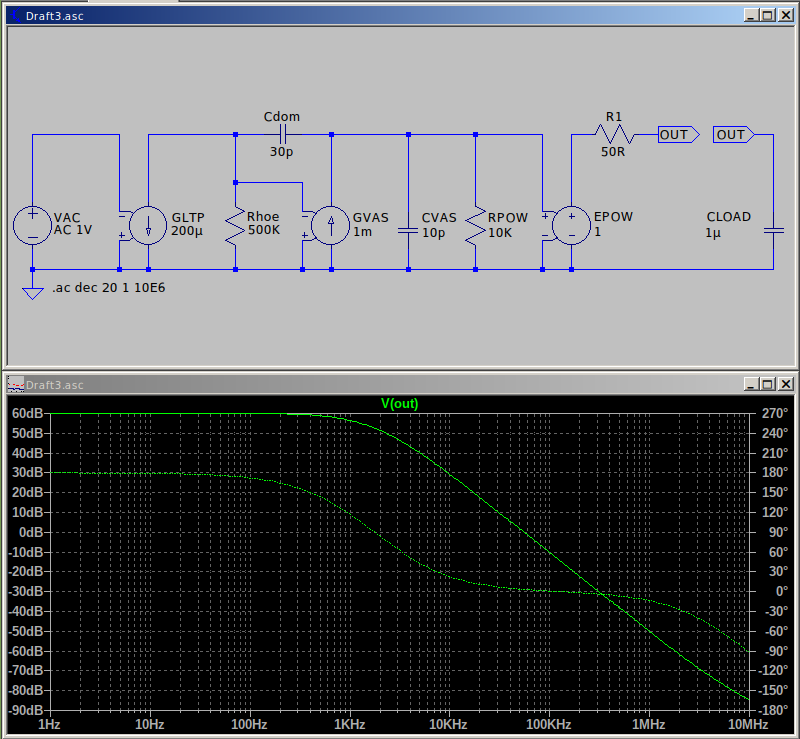Maximize the schematic window

767,15
